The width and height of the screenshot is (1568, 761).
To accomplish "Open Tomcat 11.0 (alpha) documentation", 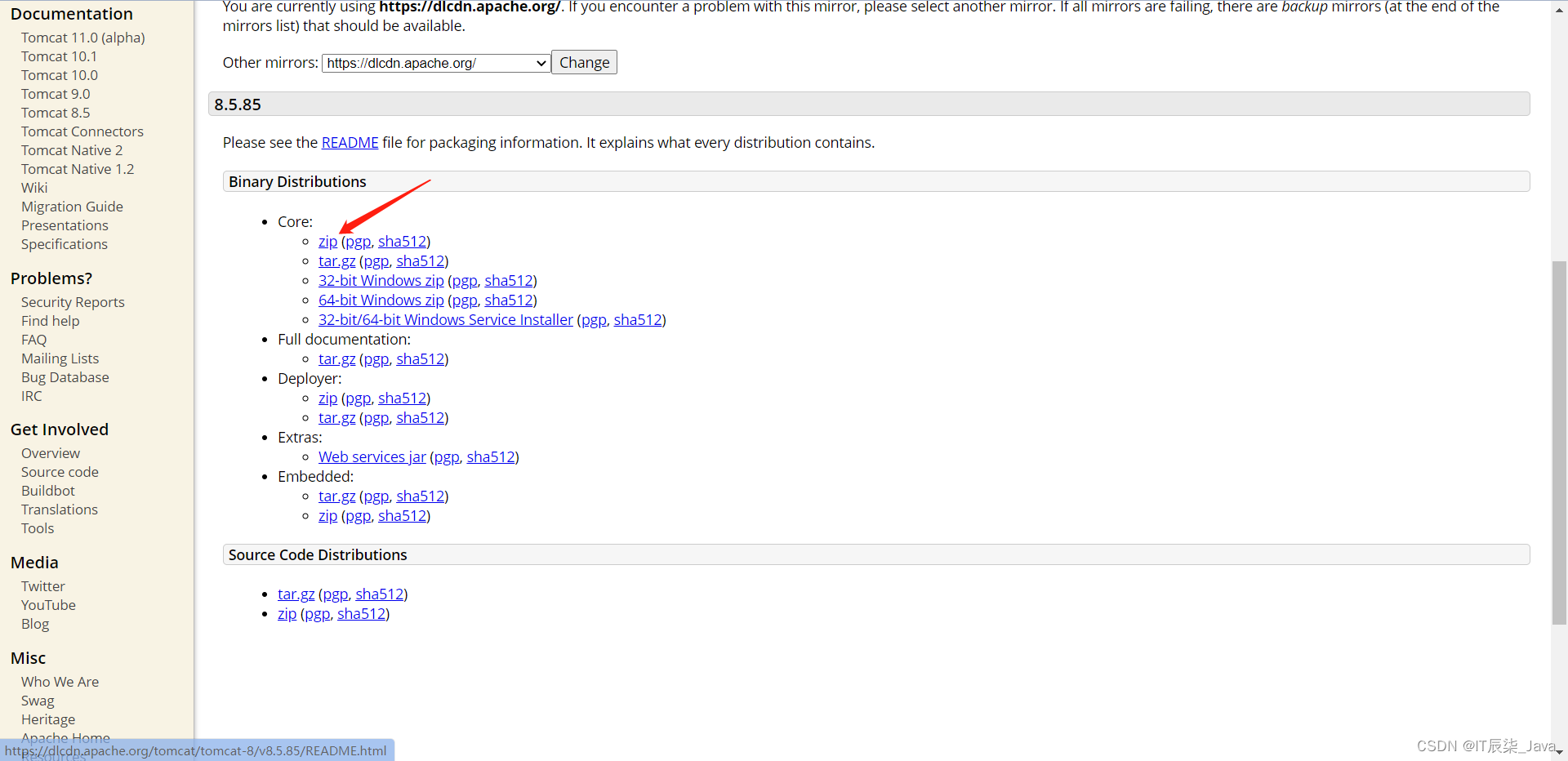I will click(83, 38).
